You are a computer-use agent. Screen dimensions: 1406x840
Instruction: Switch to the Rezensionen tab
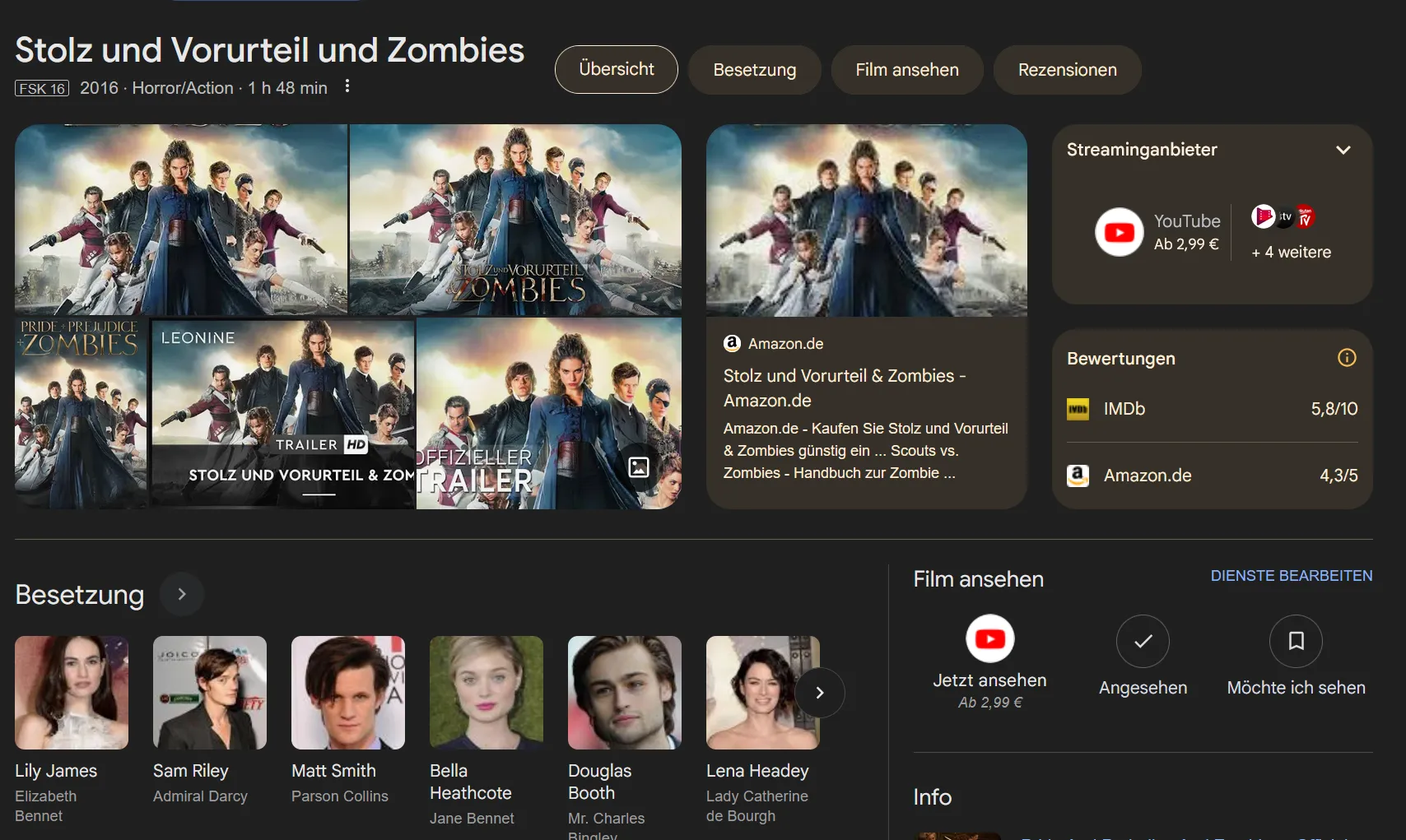tap(1067, 70)
